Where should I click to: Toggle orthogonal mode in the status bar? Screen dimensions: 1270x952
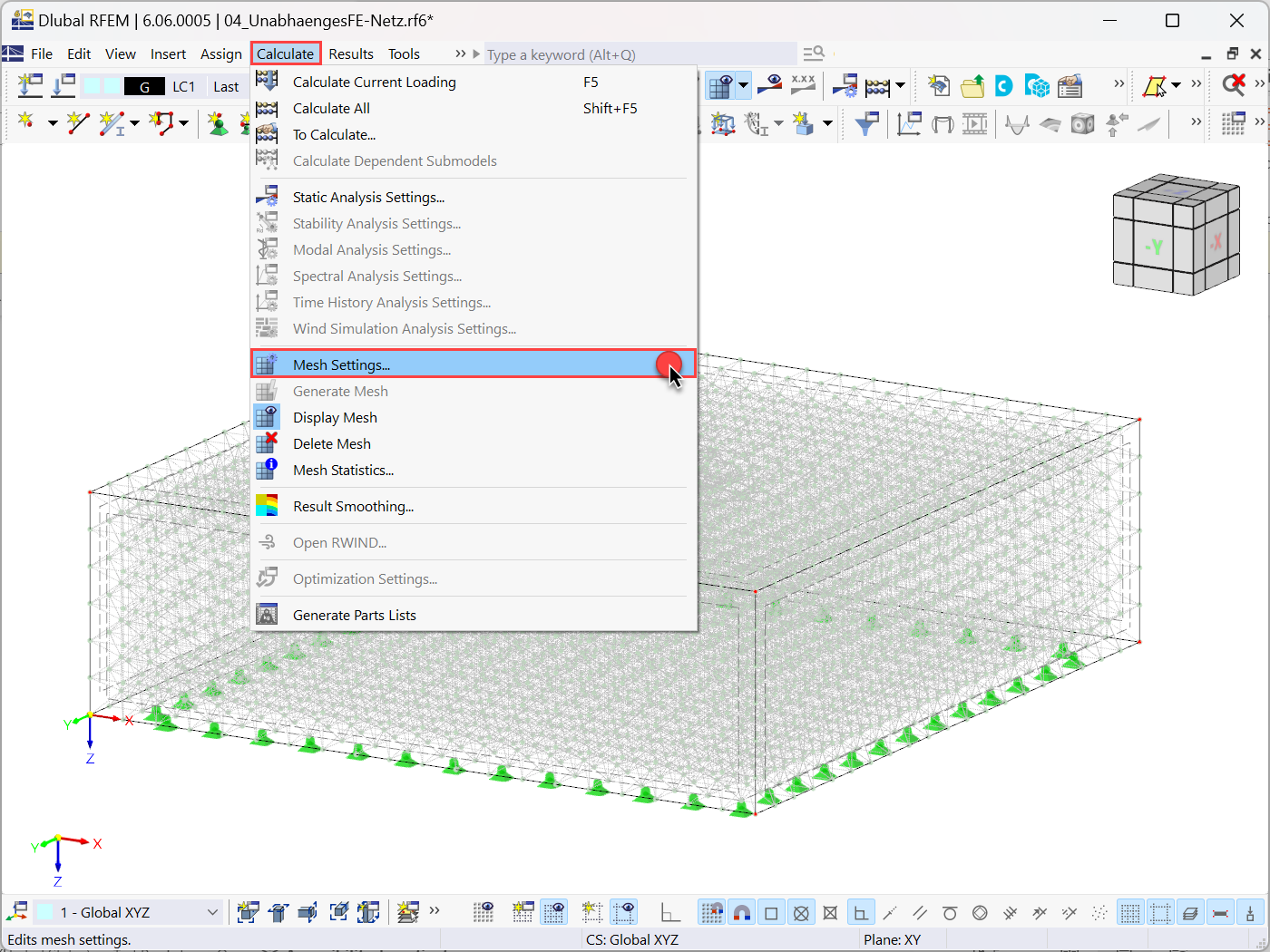click(860, 911)
